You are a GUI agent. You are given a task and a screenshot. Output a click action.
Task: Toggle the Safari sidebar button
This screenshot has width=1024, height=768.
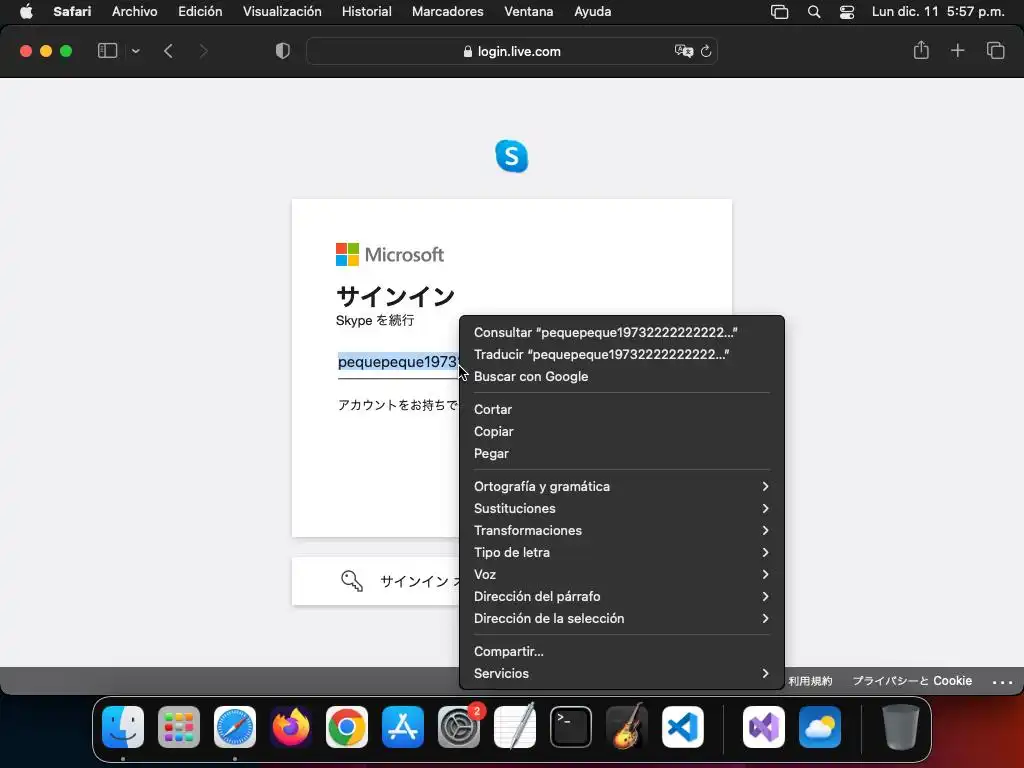107,51
